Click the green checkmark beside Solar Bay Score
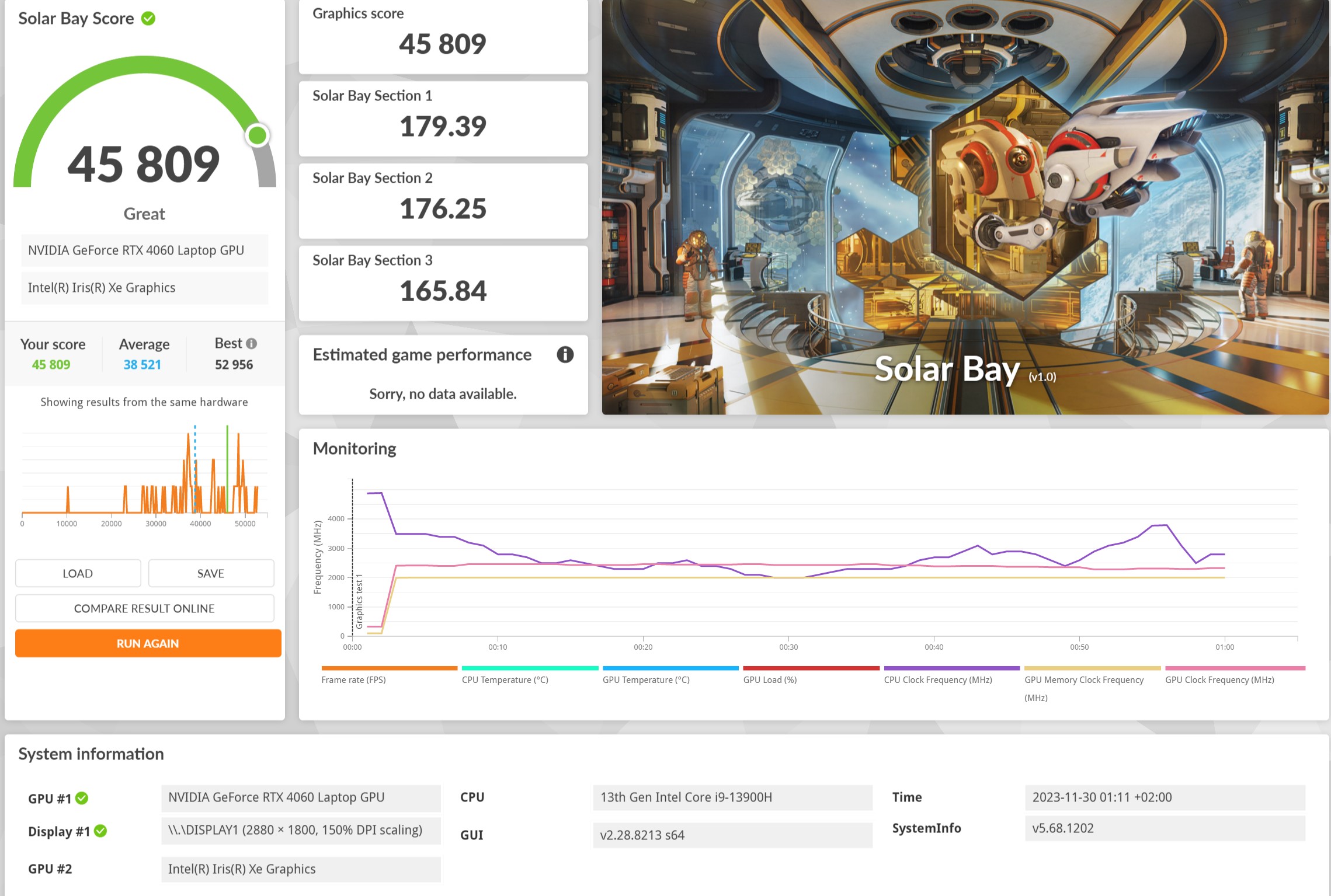The height and width of the screenshot is (896, 1331). 148,19
